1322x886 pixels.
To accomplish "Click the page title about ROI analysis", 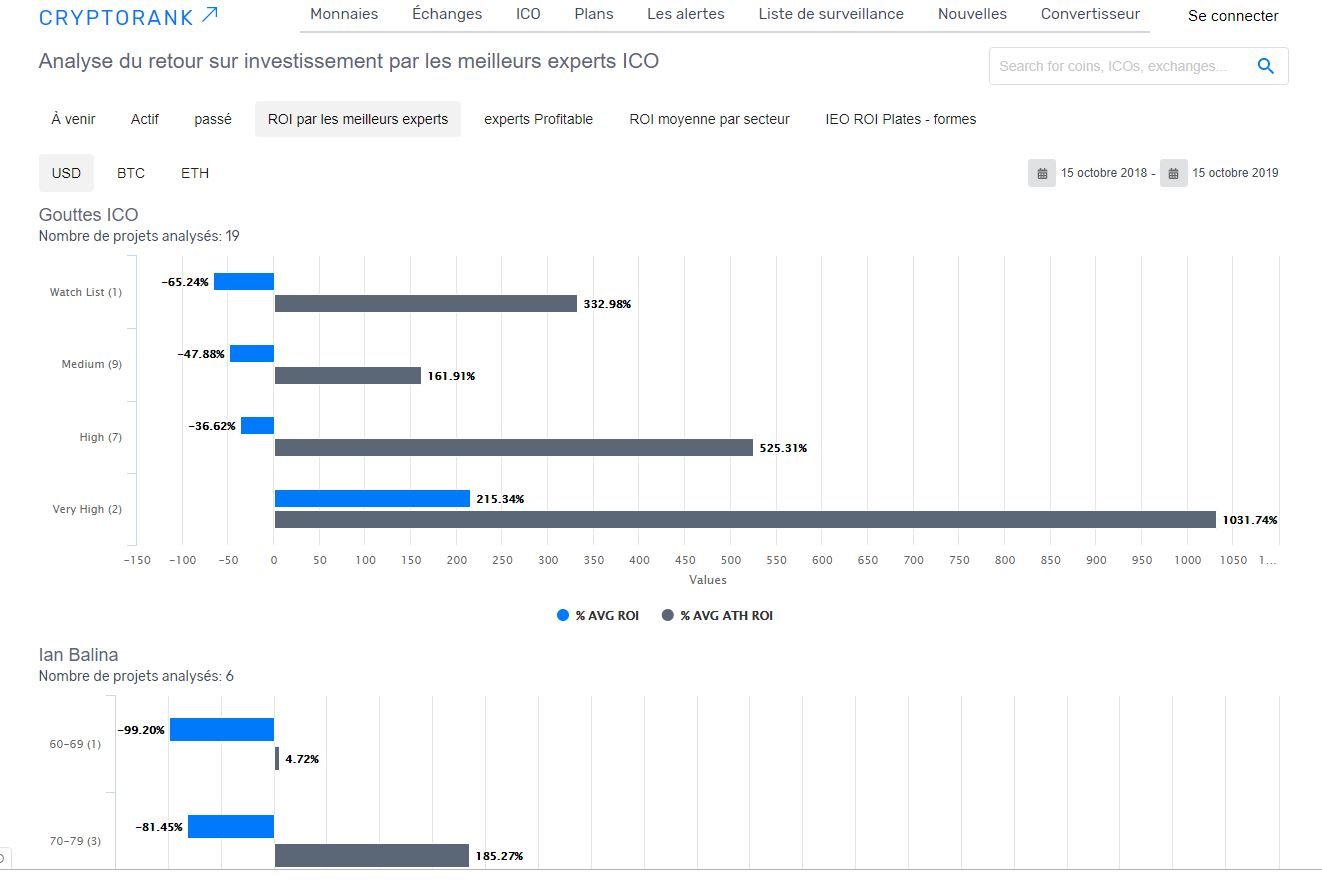I will point(349,61).
